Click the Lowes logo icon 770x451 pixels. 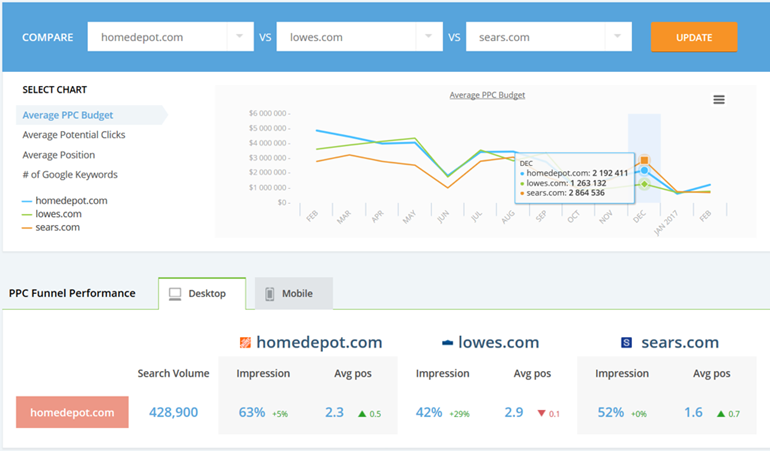coord(447,343)
